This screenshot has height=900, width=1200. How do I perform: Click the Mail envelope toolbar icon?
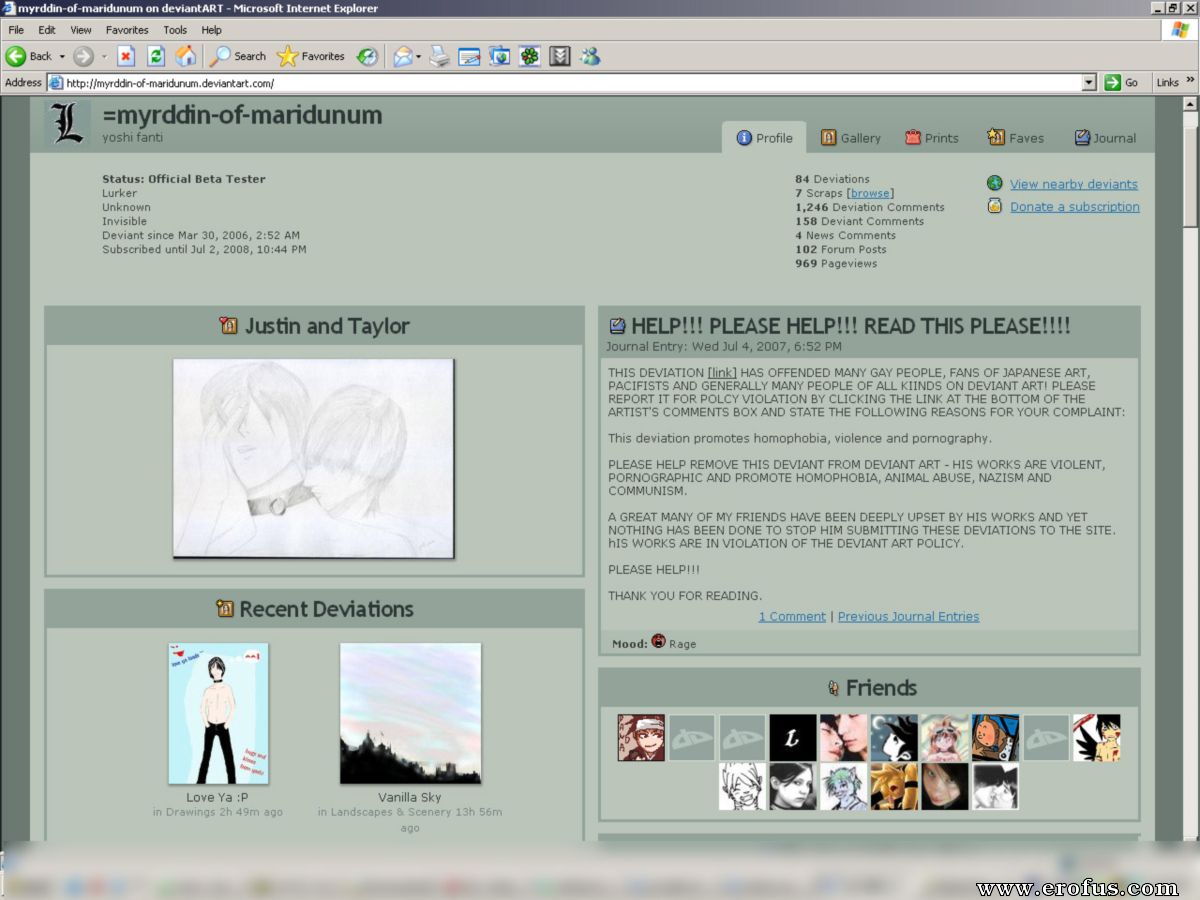click(402, 56)
